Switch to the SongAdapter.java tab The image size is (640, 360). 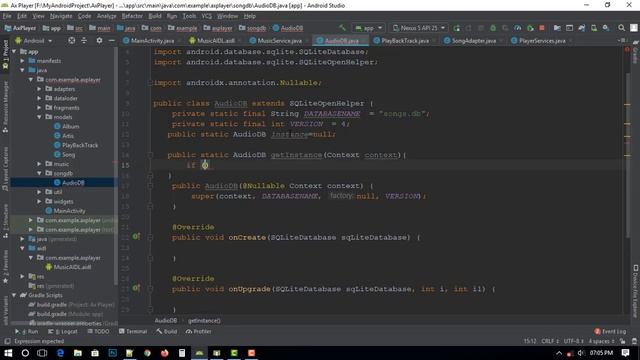473,40
